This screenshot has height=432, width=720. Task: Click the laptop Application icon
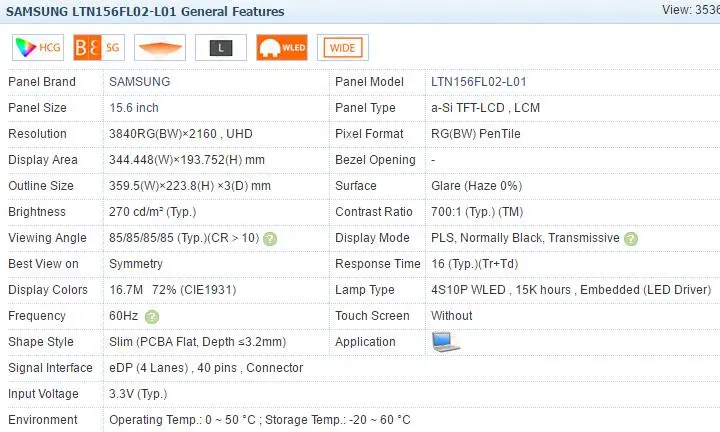(x=445, y=342)
